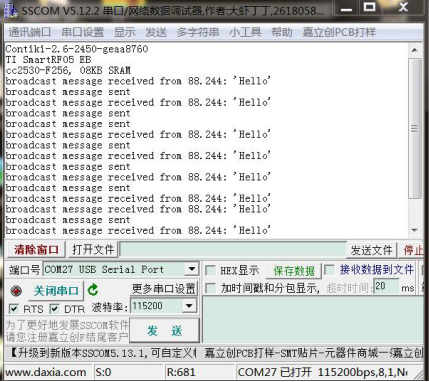Open the 串口设置 menu

click(83, 32)
